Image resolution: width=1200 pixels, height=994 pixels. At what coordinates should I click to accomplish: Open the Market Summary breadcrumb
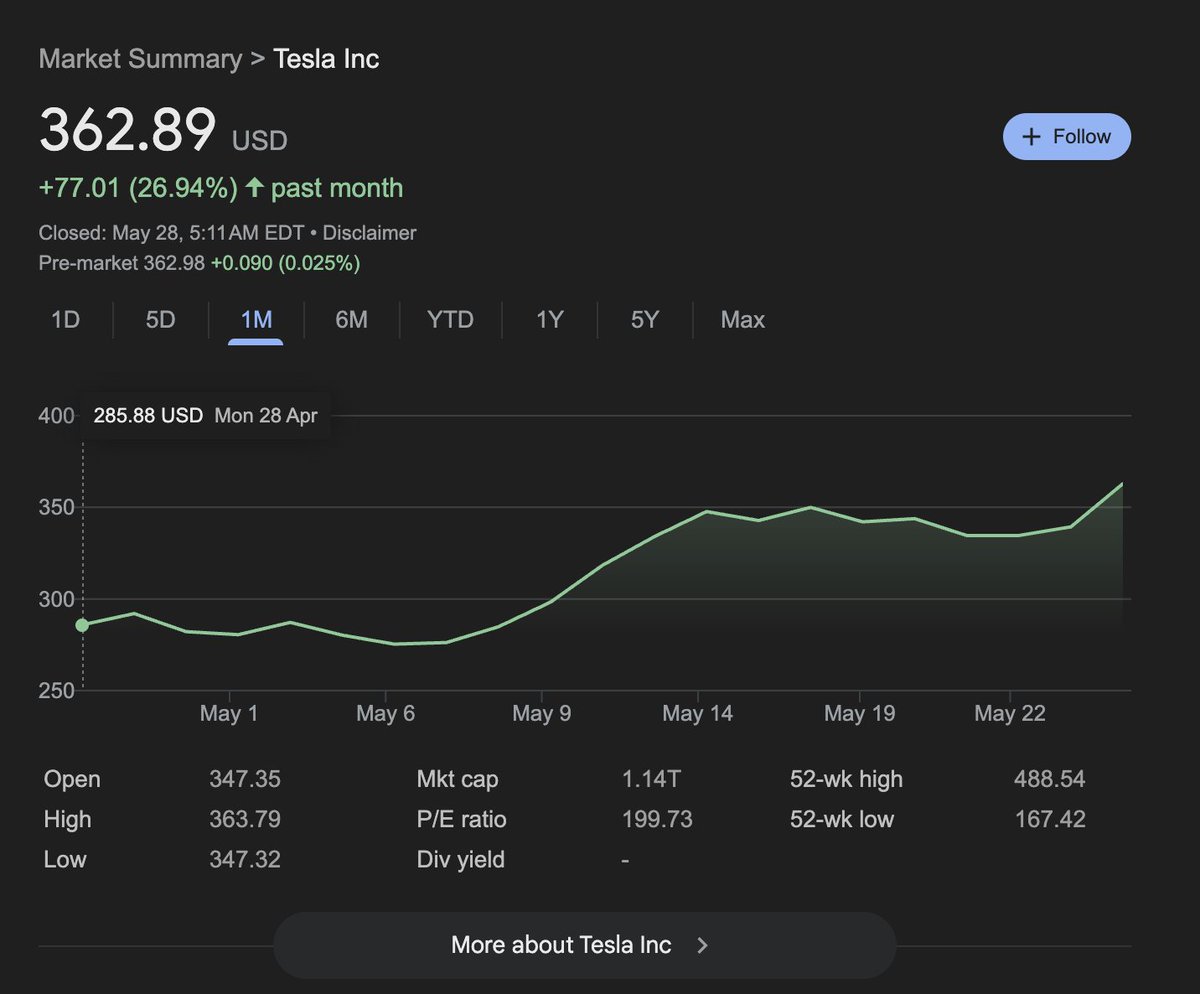(x=139, y=59)
